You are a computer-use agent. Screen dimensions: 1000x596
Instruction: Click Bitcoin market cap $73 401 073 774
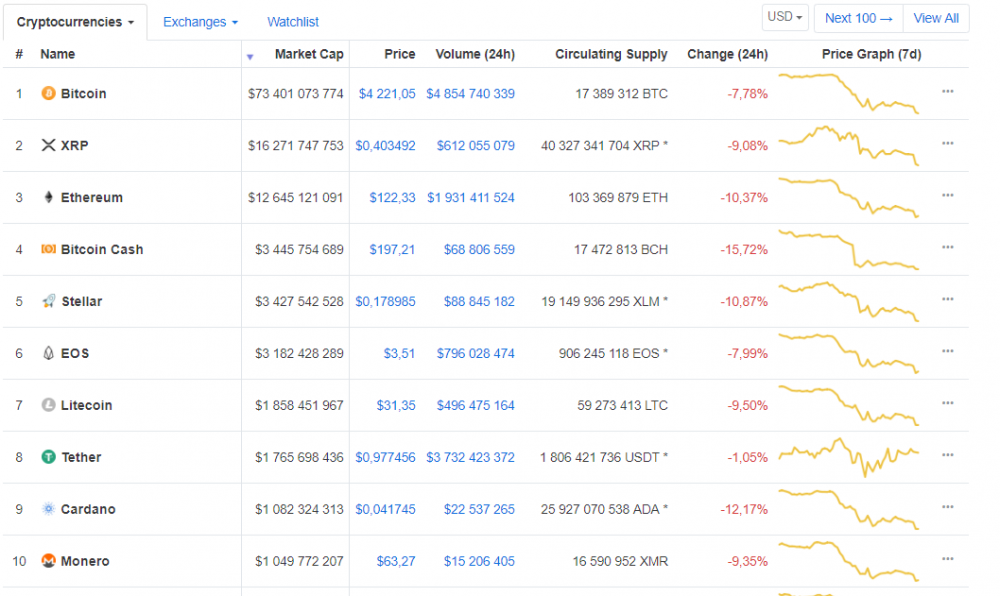click(295, 94)
